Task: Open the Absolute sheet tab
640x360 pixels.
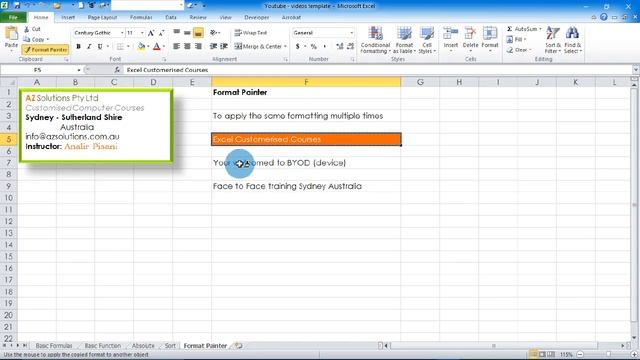Action: coord(143,346)
